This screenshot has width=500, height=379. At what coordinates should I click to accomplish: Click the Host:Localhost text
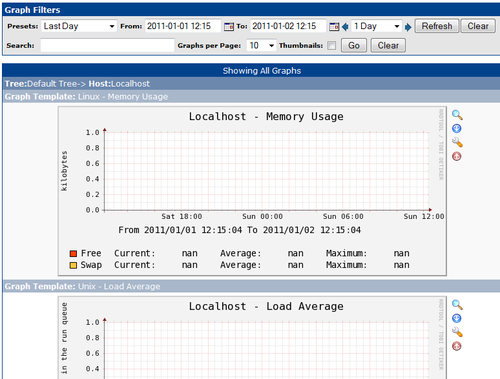tap(119, 84)
